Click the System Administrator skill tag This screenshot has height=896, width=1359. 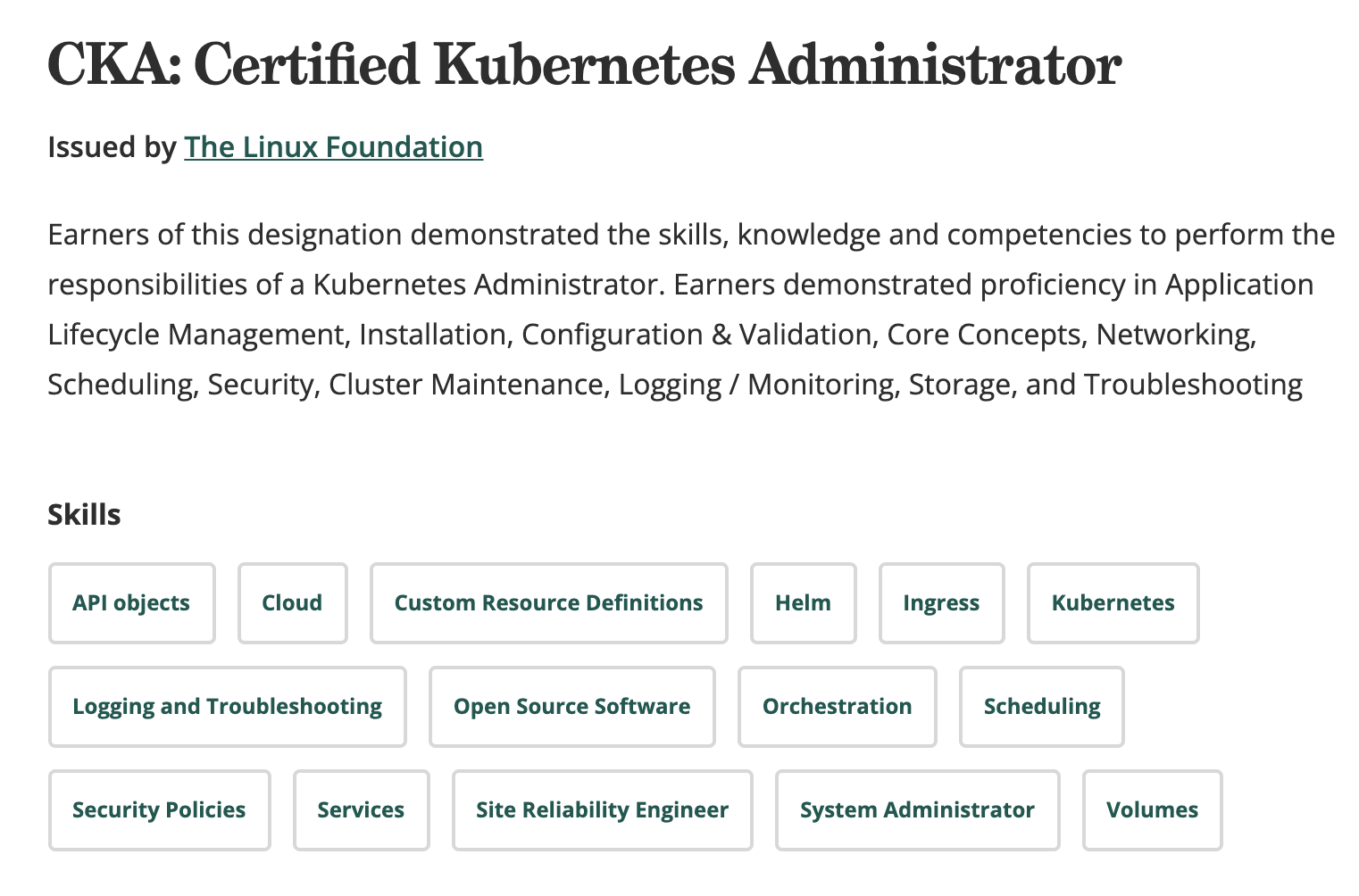coord(918,810)
